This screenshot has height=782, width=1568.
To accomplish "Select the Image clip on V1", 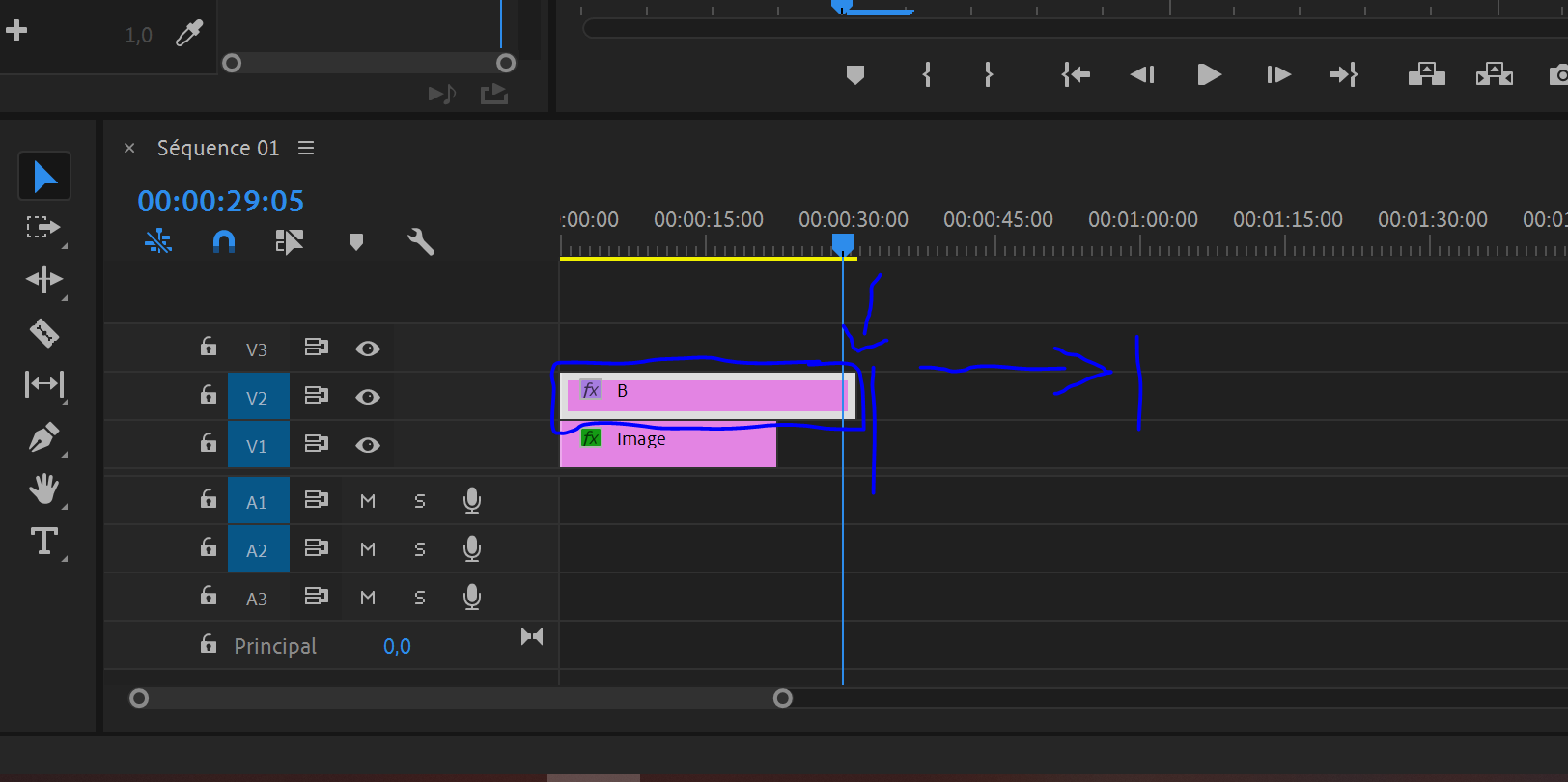I will pyautogui.click(x=668, y=445).
